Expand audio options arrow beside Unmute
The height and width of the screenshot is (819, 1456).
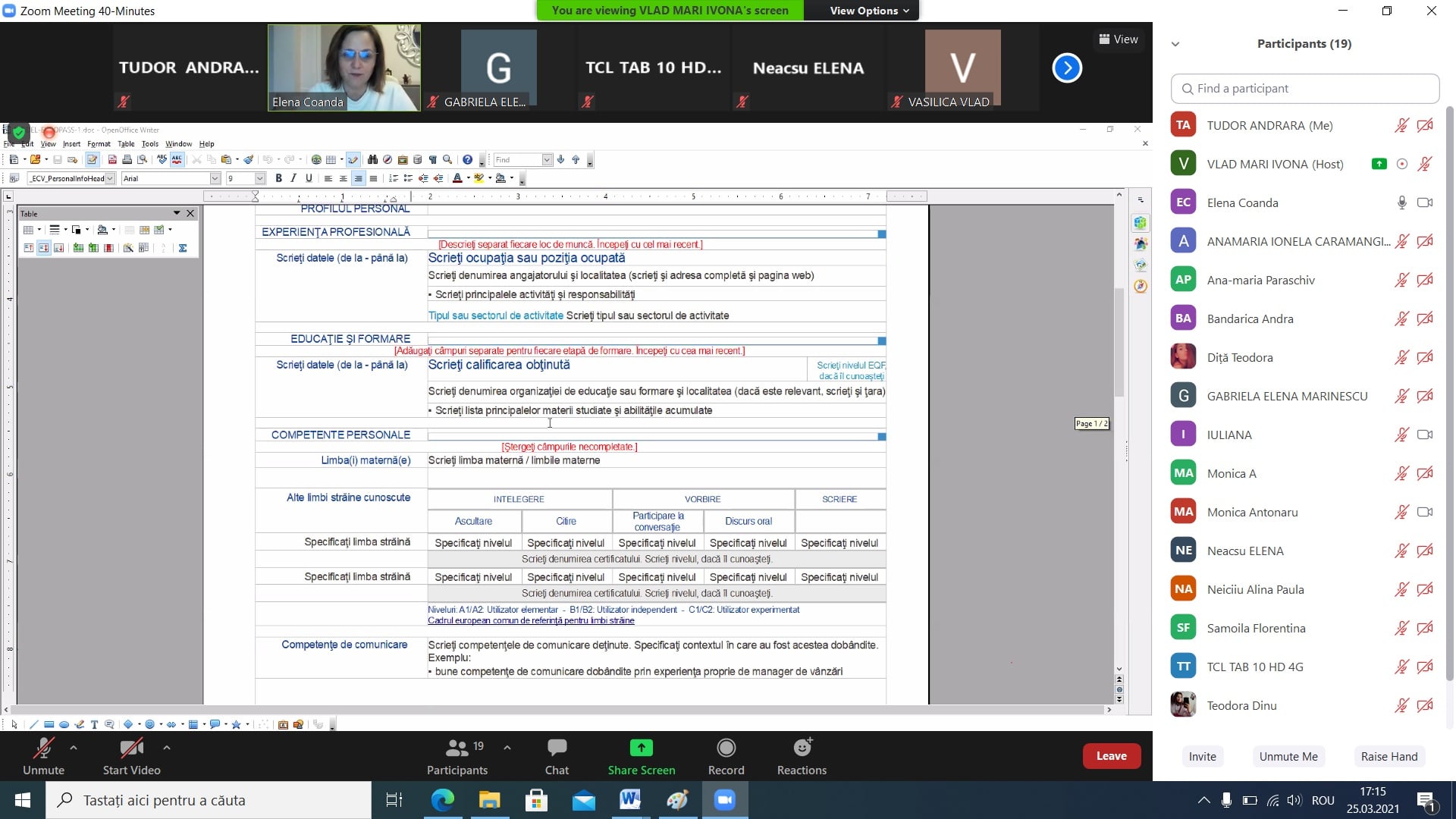click(x=74, y=748)
